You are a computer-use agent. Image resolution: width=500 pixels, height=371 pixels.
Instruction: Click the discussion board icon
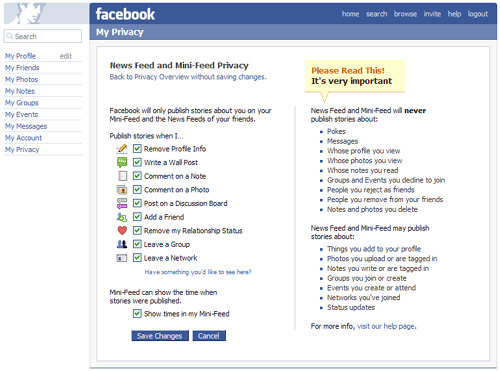pos(122,203)
